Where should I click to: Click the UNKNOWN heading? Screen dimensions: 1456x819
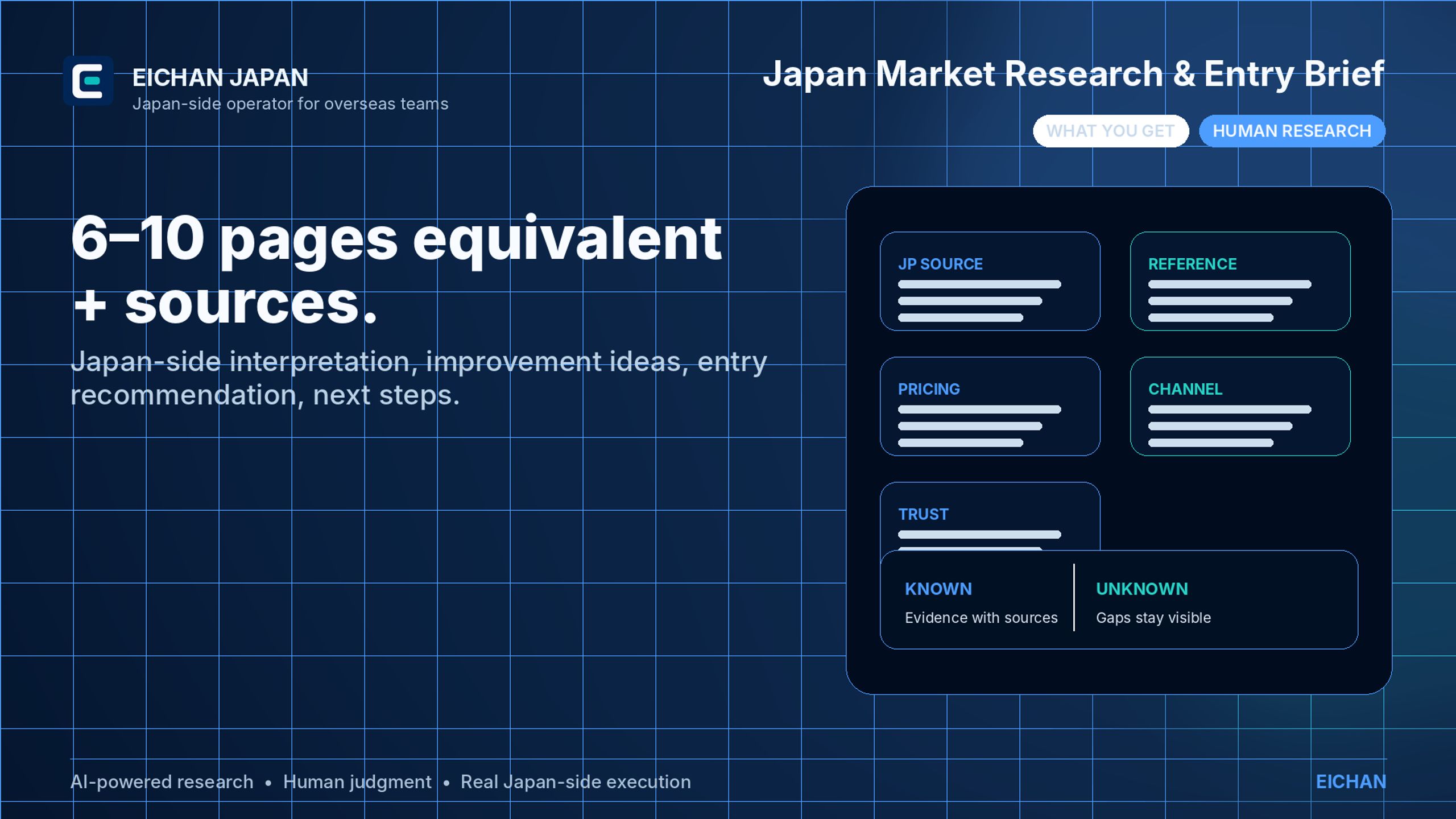pyautogui.click(x=1142, y=589)
